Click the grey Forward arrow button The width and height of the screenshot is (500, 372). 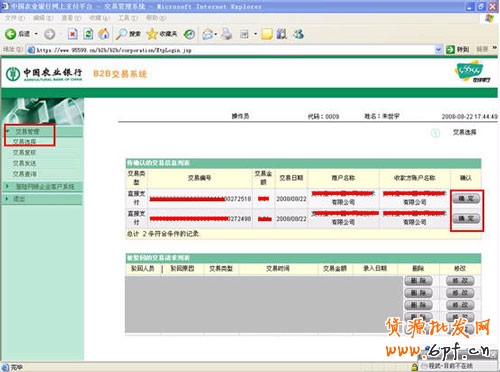pos(50,34)
